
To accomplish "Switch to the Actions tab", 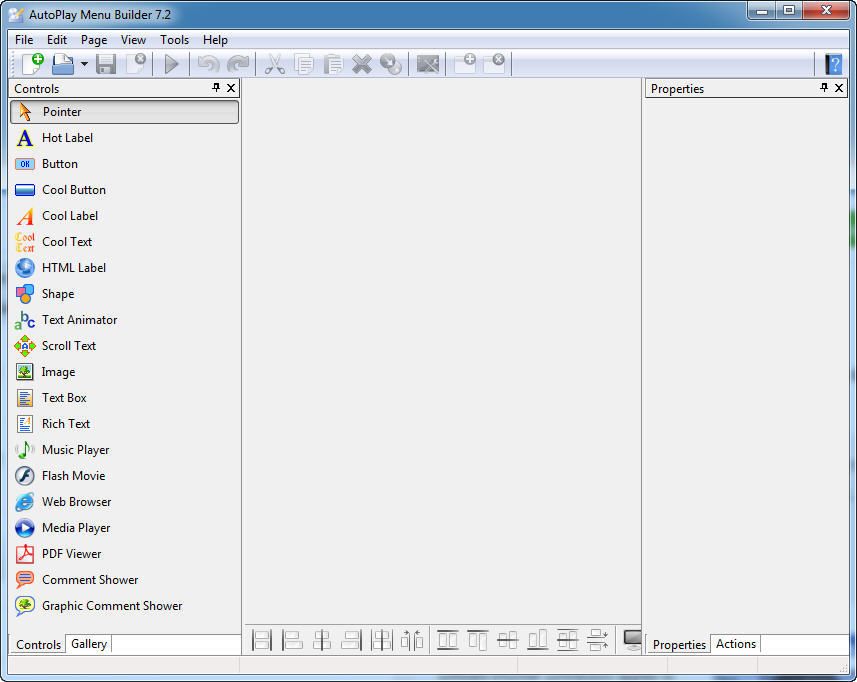I will [x=736, y=644].
